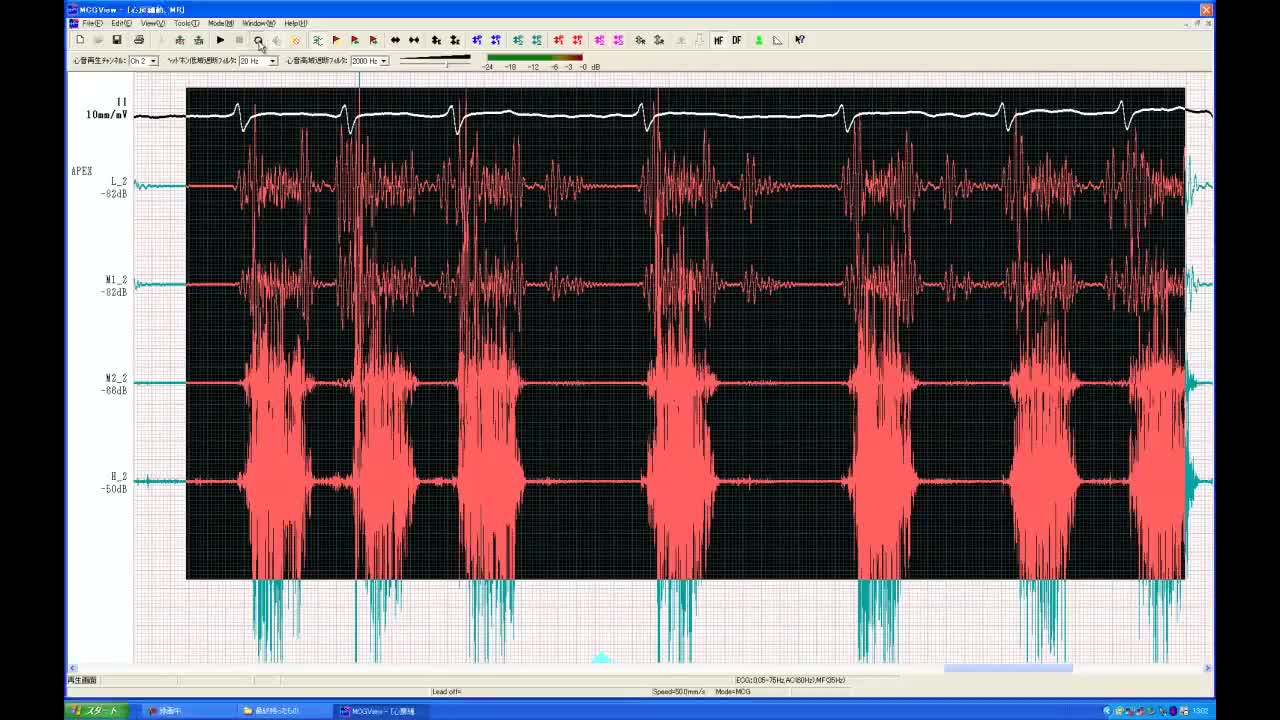Click the yellow flag marker icon
This screenshot has width=1280, height=720.
336,40
